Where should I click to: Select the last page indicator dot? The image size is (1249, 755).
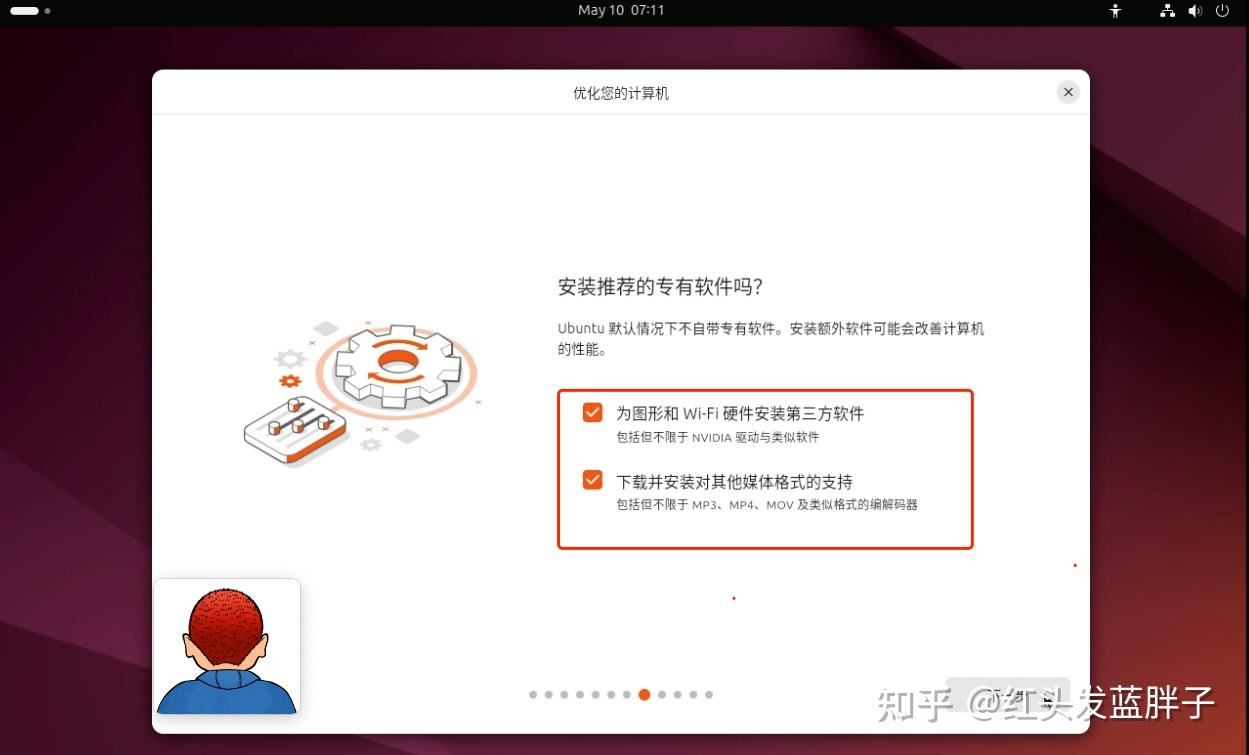tap(709, 694)
